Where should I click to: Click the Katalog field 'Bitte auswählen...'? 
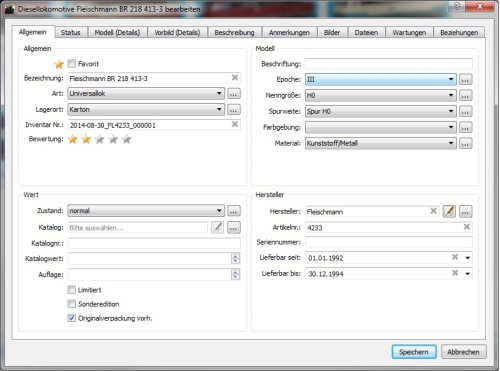[138, 228]
